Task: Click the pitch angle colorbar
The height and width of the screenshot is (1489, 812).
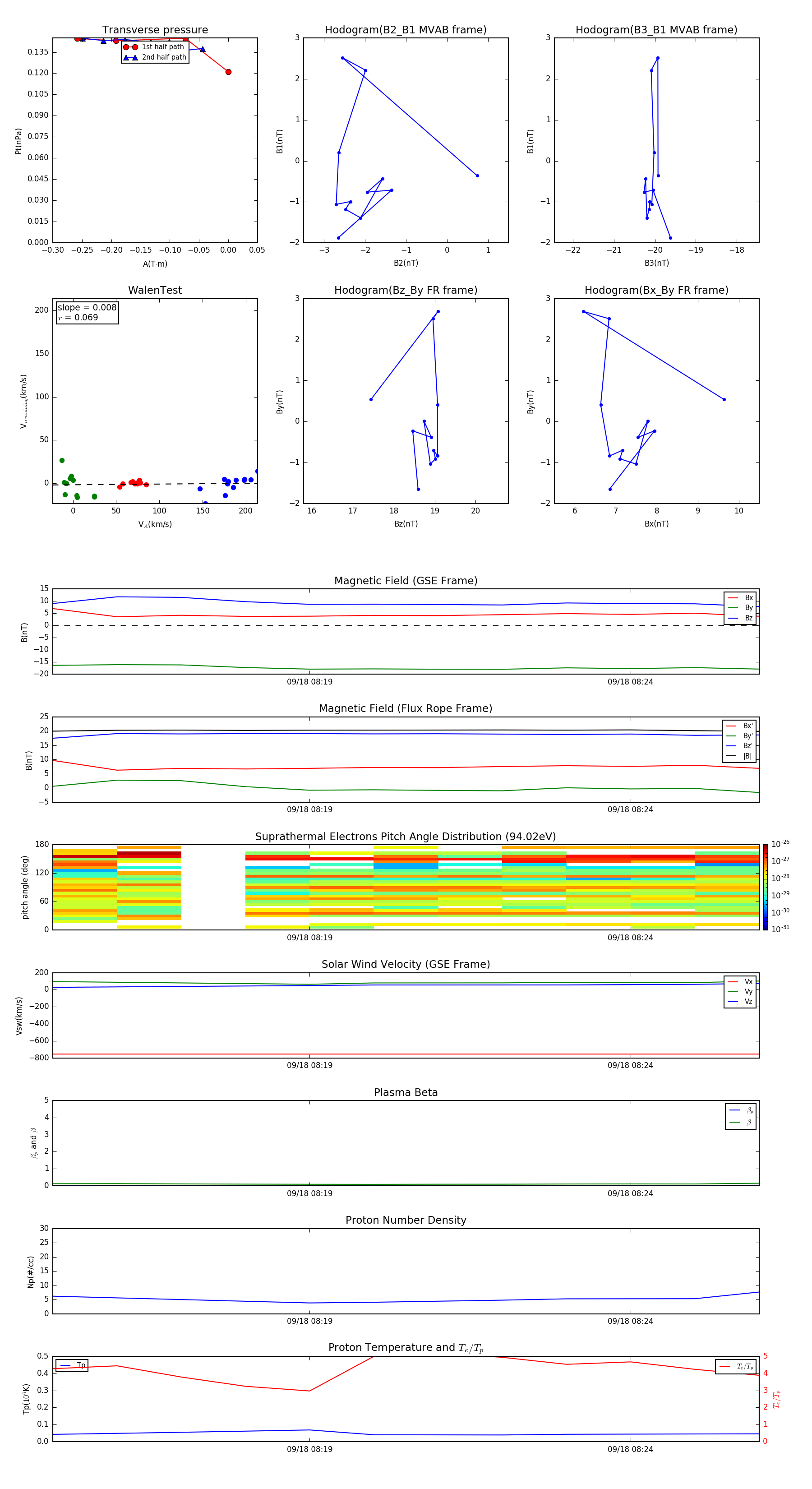Action: point(765,887)
